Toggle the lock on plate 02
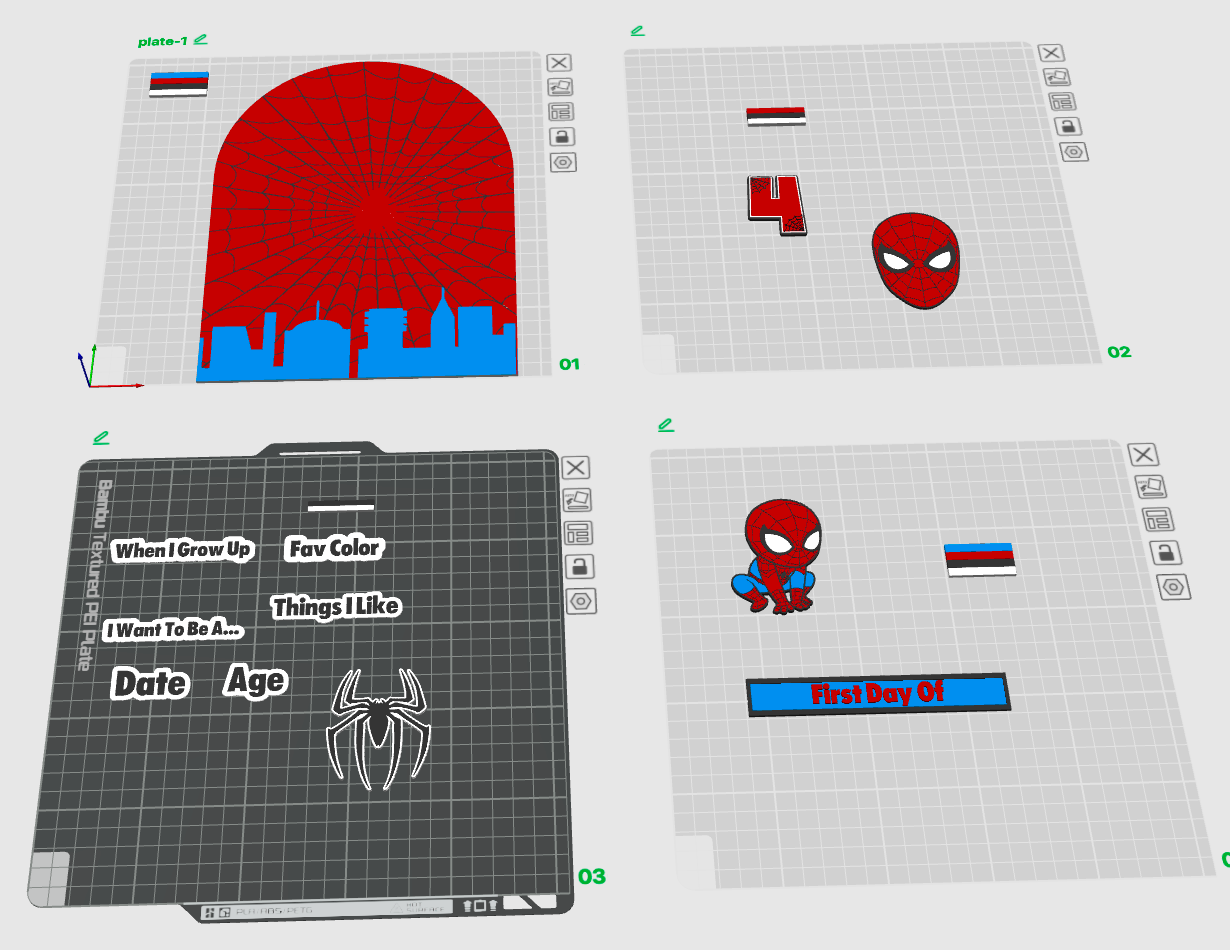 pos(1068,126)
